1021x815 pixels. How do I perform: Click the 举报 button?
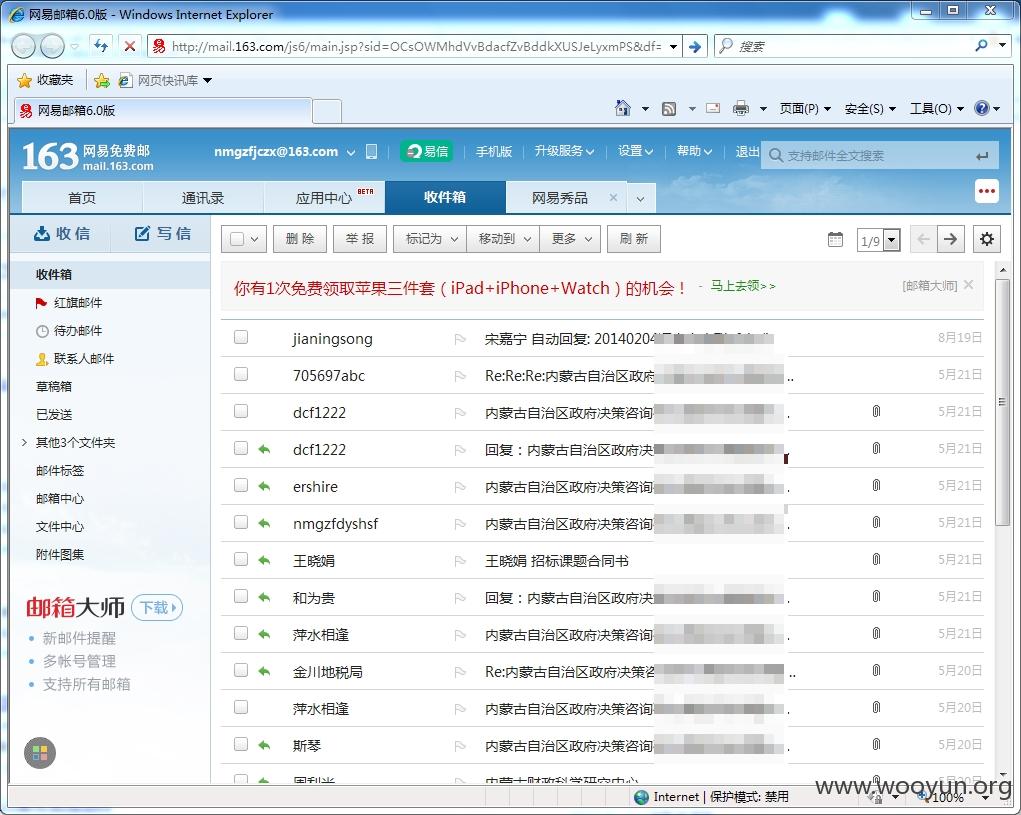(x=360, y=239)
